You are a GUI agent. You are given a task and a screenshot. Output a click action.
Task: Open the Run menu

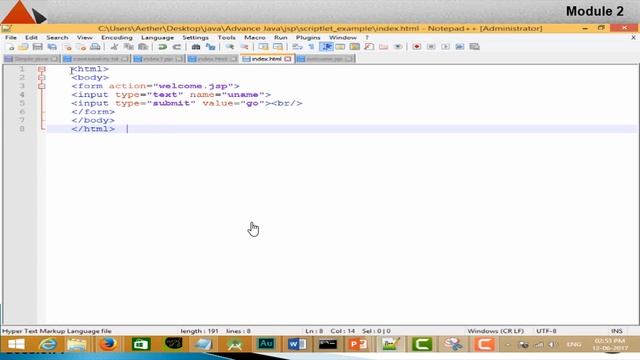coord(280,38)
